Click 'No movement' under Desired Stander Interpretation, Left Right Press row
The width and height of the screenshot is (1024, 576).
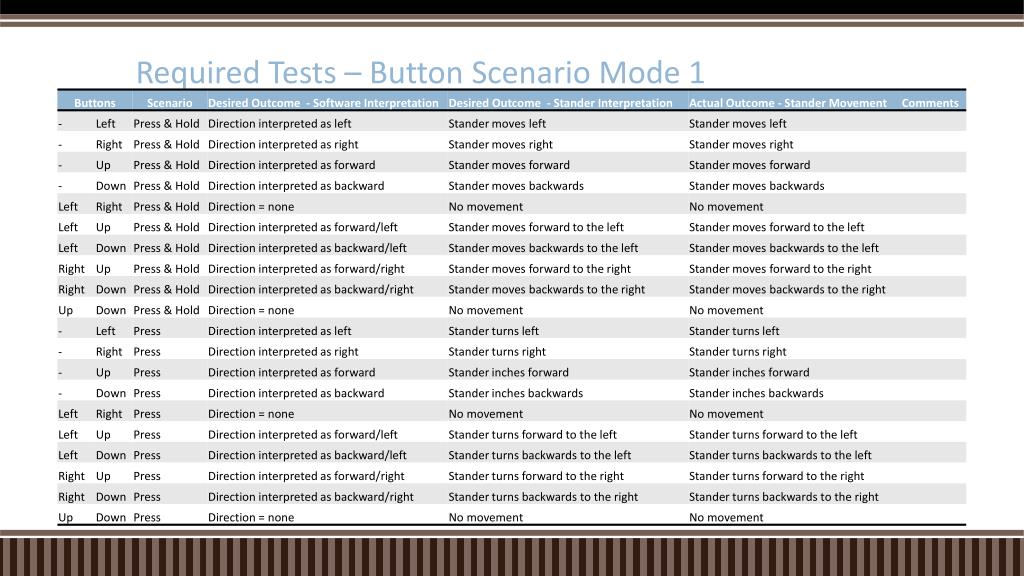point(485,414)
